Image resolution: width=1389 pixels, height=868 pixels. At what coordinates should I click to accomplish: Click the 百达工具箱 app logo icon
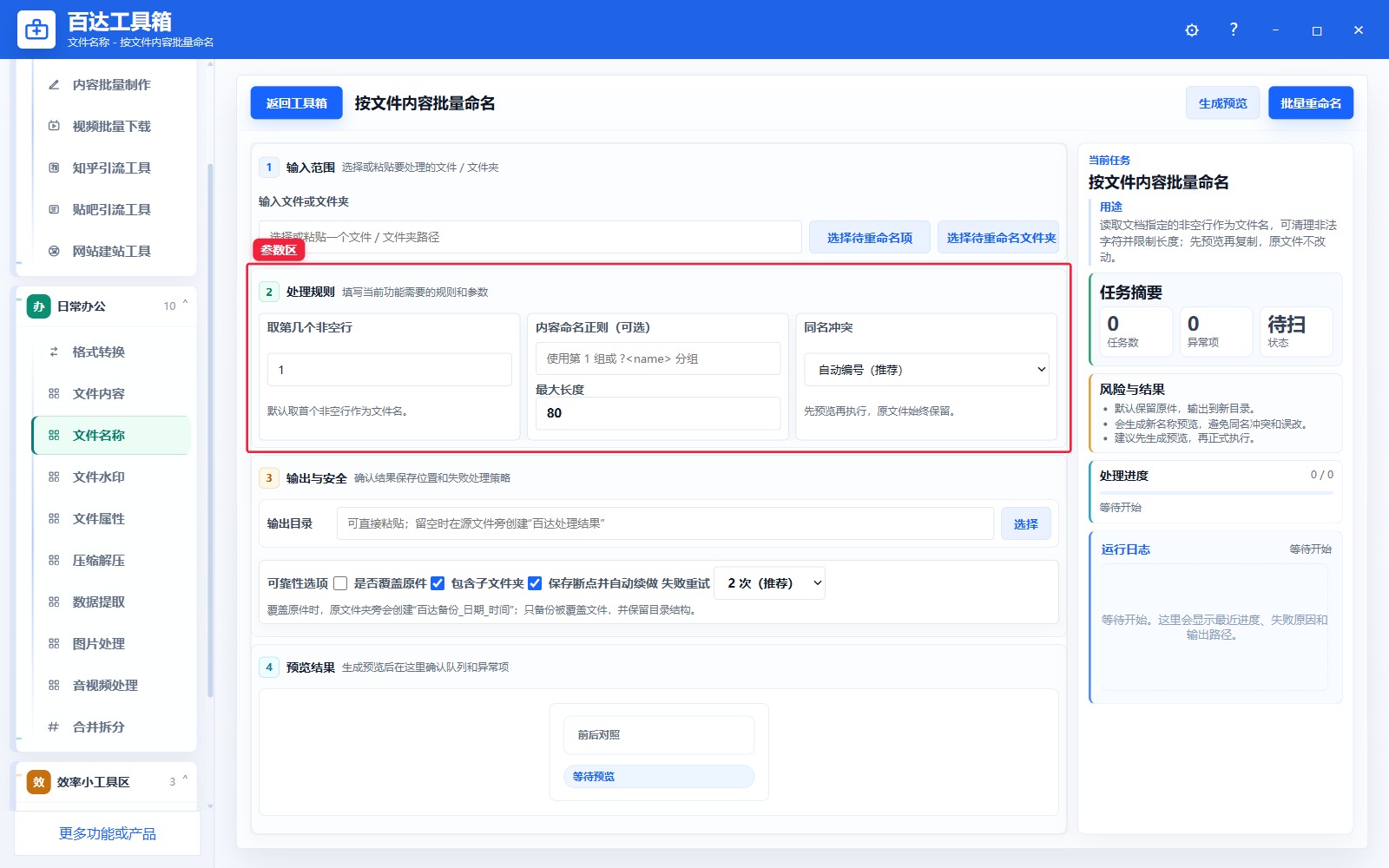[x=36, y=30]
